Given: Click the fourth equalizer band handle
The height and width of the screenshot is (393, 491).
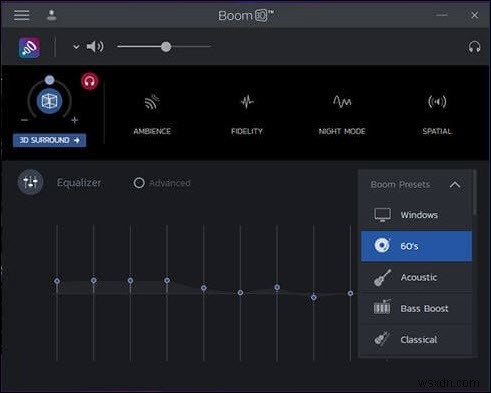Looking at the screenshot, I should coord(167,281).
